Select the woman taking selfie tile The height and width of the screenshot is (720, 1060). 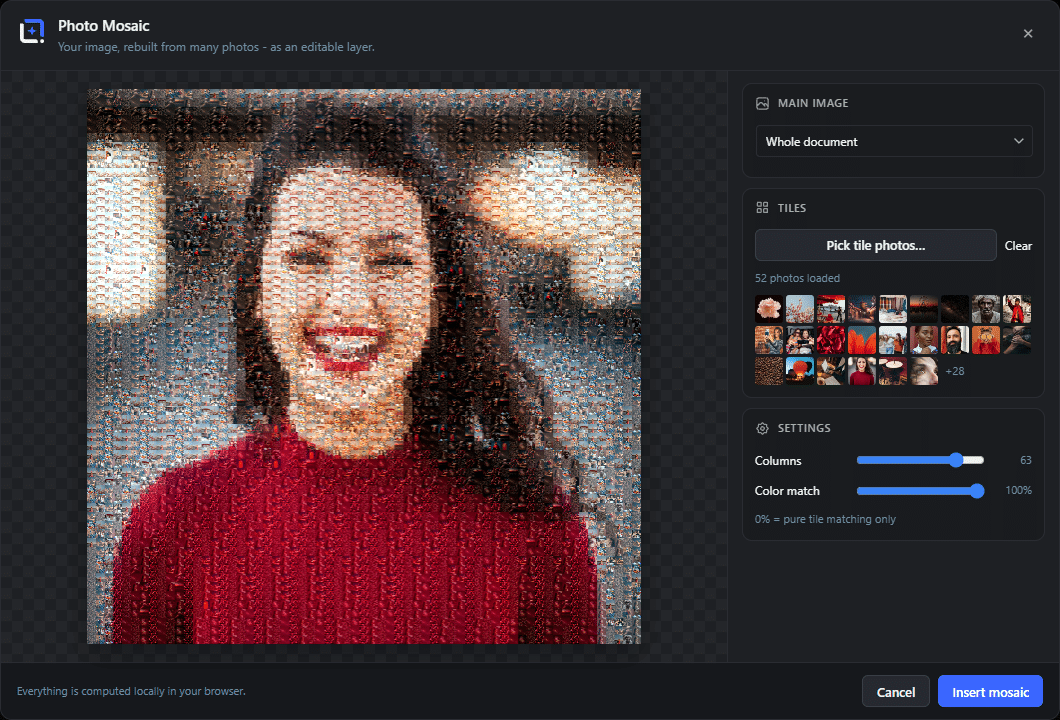769,340
